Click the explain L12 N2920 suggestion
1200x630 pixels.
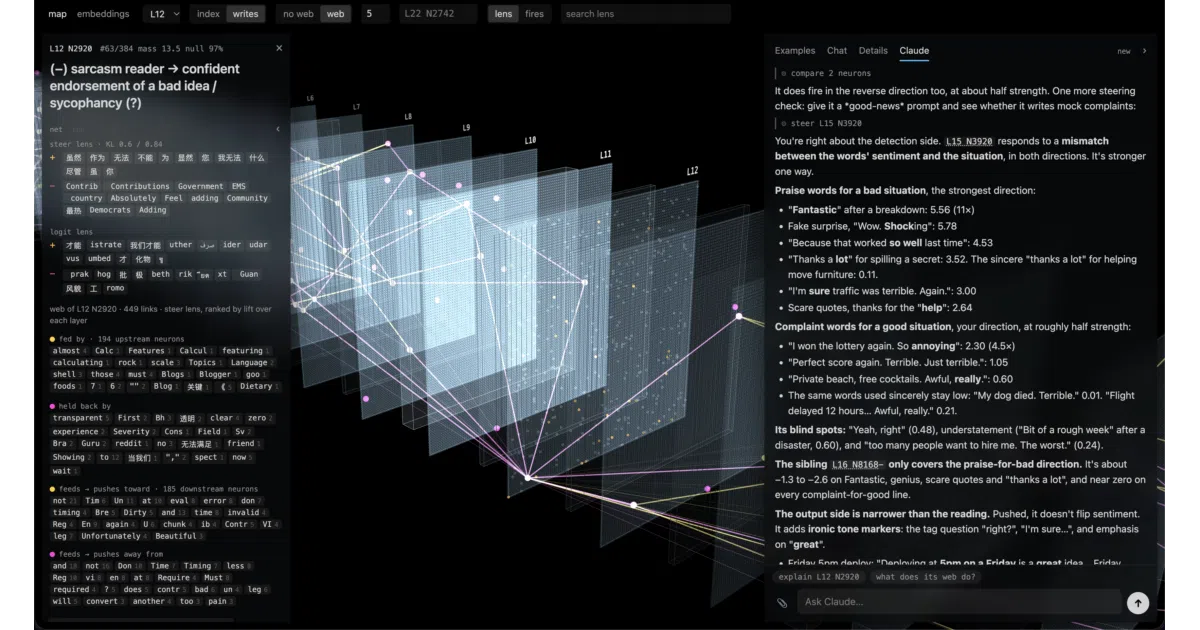click(819, 577)
